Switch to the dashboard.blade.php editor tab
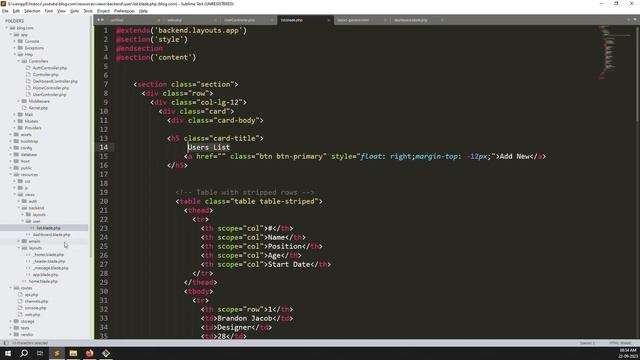 point(411,20)
